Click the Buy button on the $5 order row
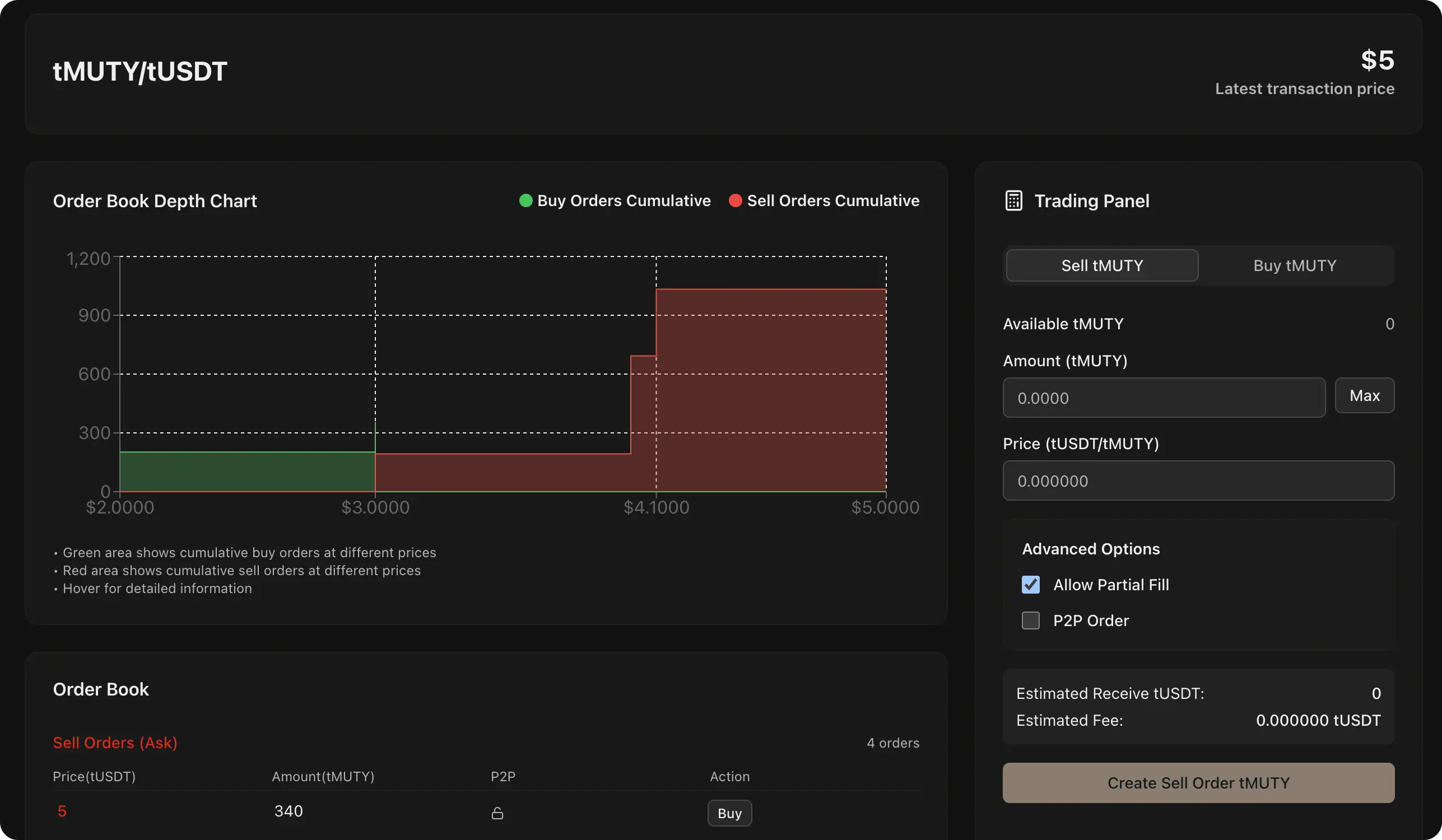Image resolution: width=1442 pixels, height=840 pixels. [729, 813]
